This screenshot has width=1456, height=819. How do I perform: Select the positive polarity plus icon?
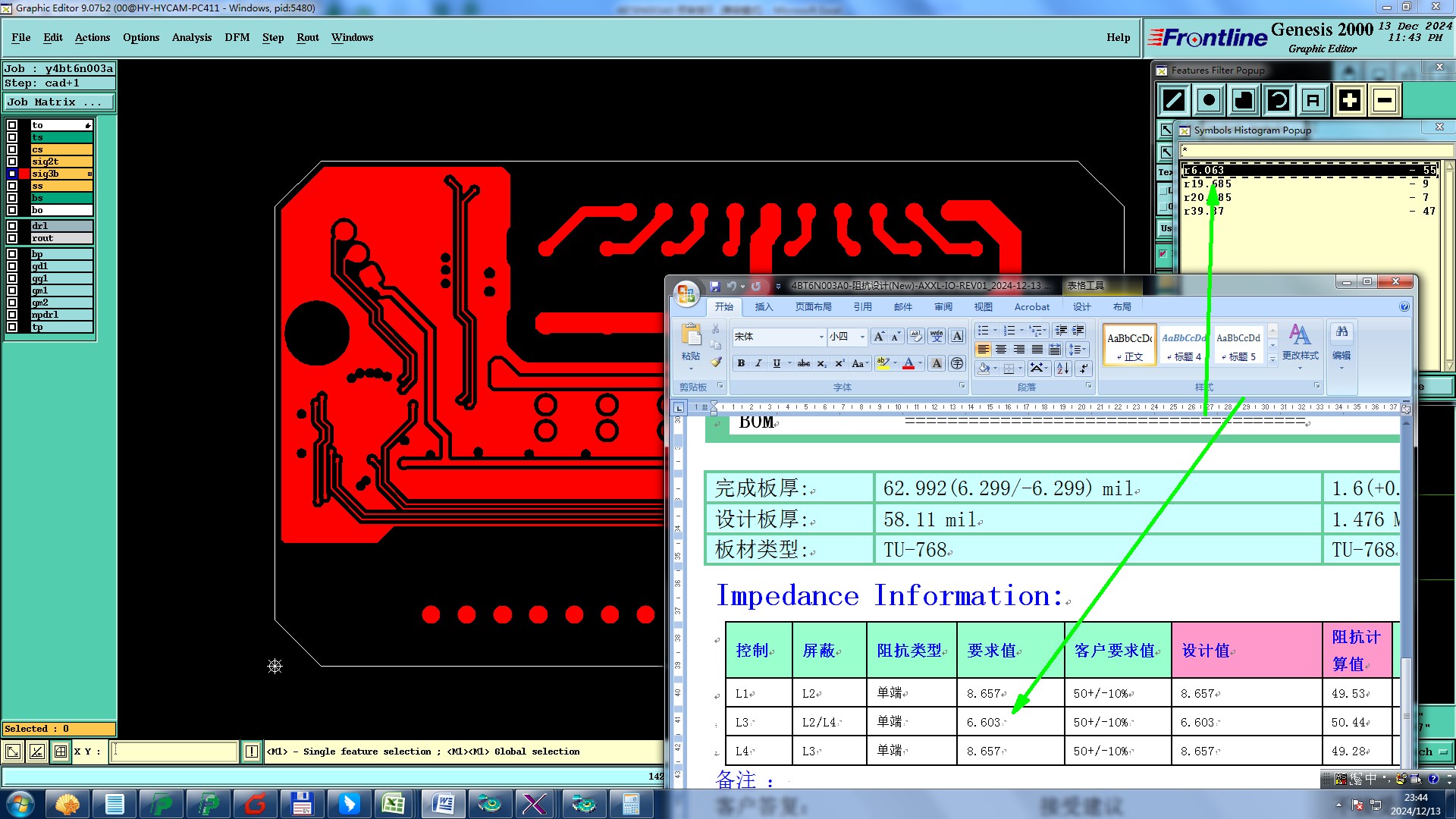[1350, 100]
